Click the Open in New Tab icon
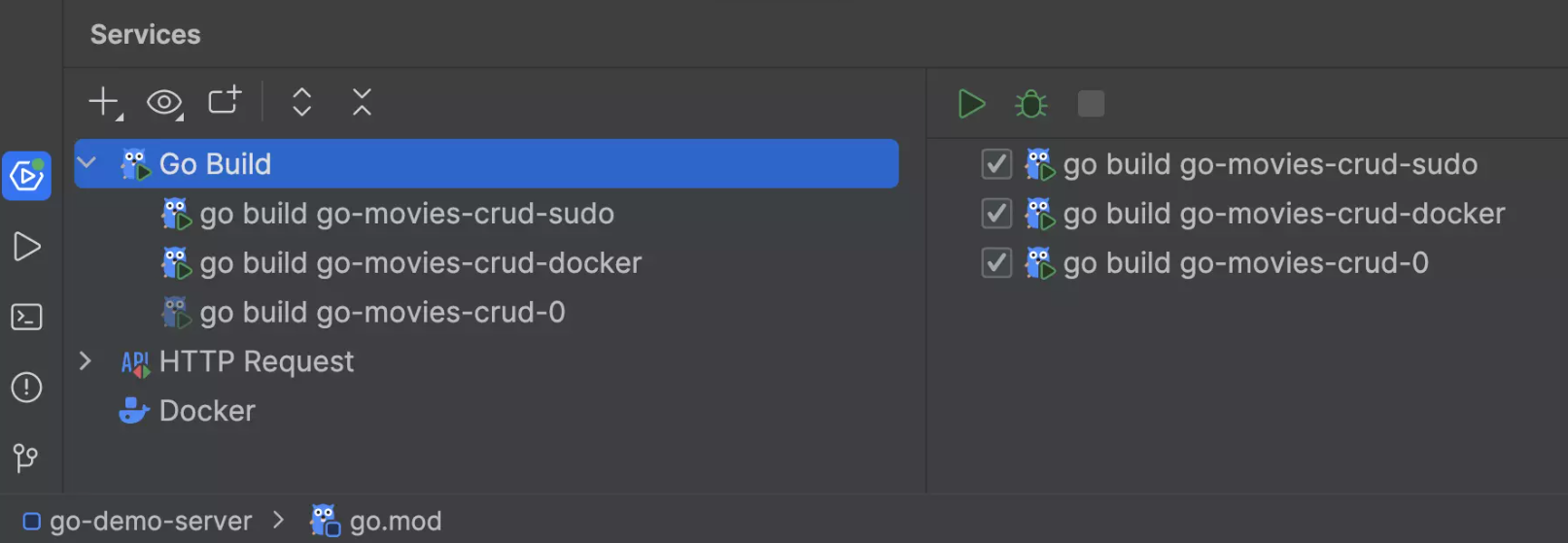This screenshot has height=543, width=1568. [x=225, y=101]
